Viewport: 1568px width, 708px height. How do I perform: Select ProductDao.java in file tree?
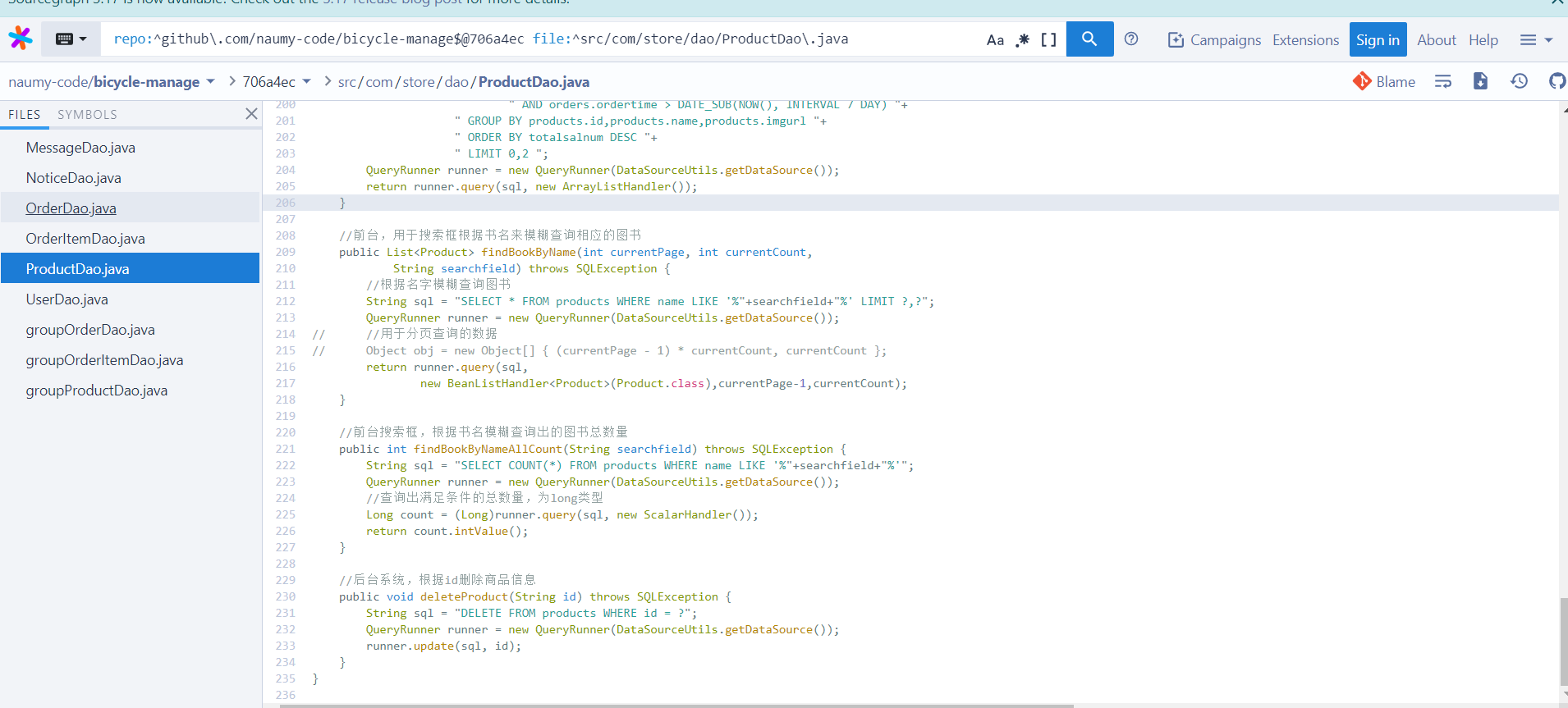click(x=130, y=269)
